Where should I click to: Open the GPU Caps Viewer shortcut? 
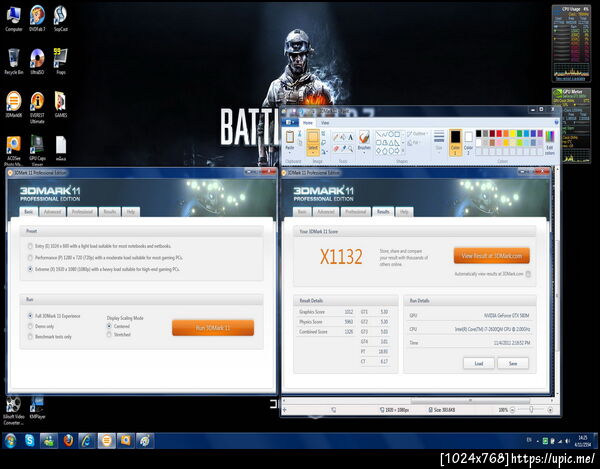pos(37,150)
